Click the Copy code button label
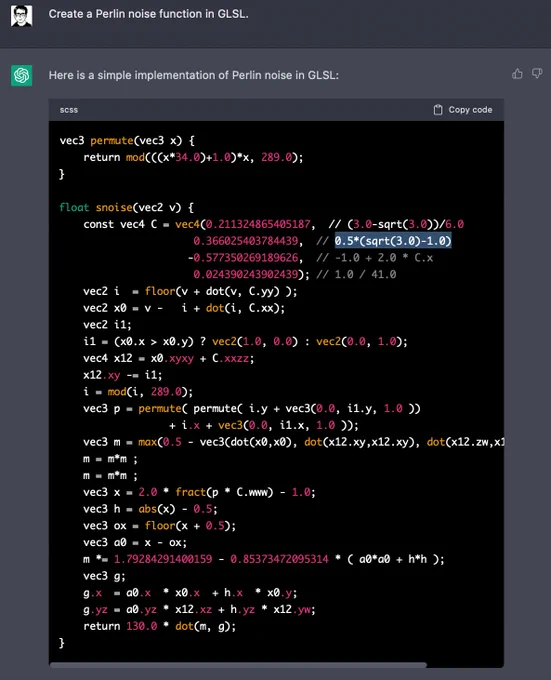The height and width of the screenshot is (680, 551). point(470,110)
